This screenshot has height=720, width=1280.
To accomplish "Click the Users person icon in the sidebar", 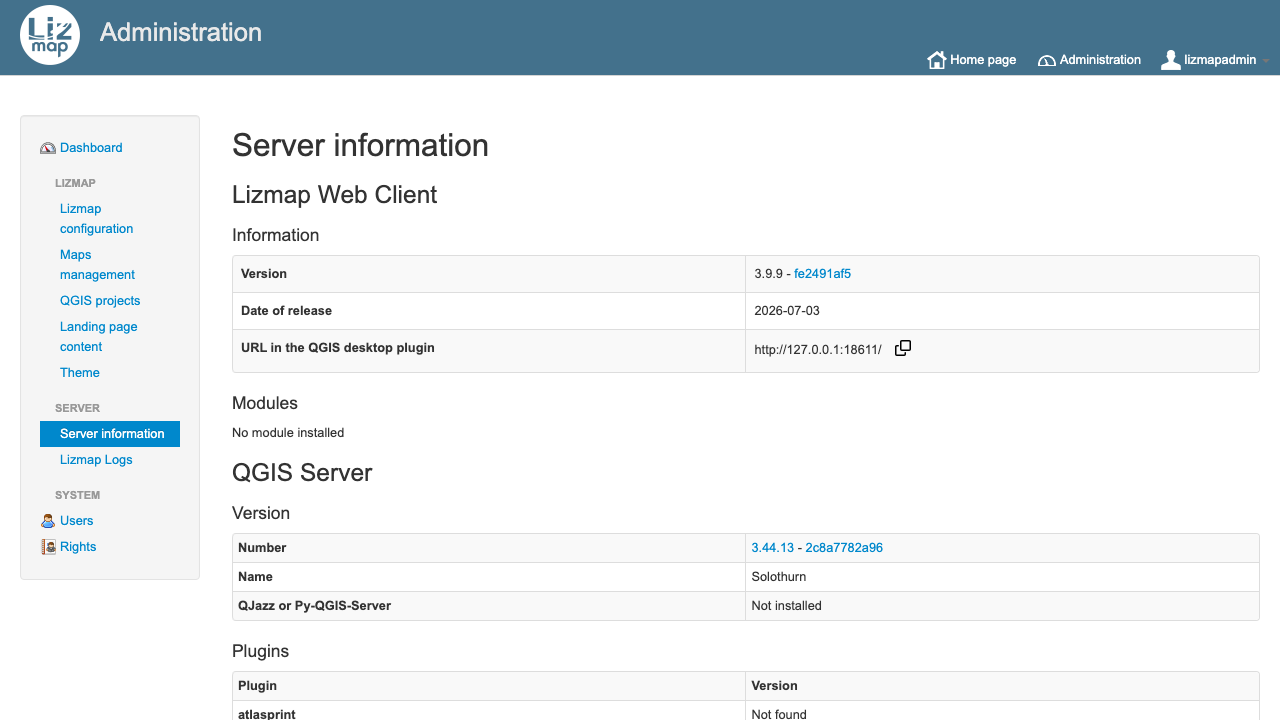I will [48, 521].
